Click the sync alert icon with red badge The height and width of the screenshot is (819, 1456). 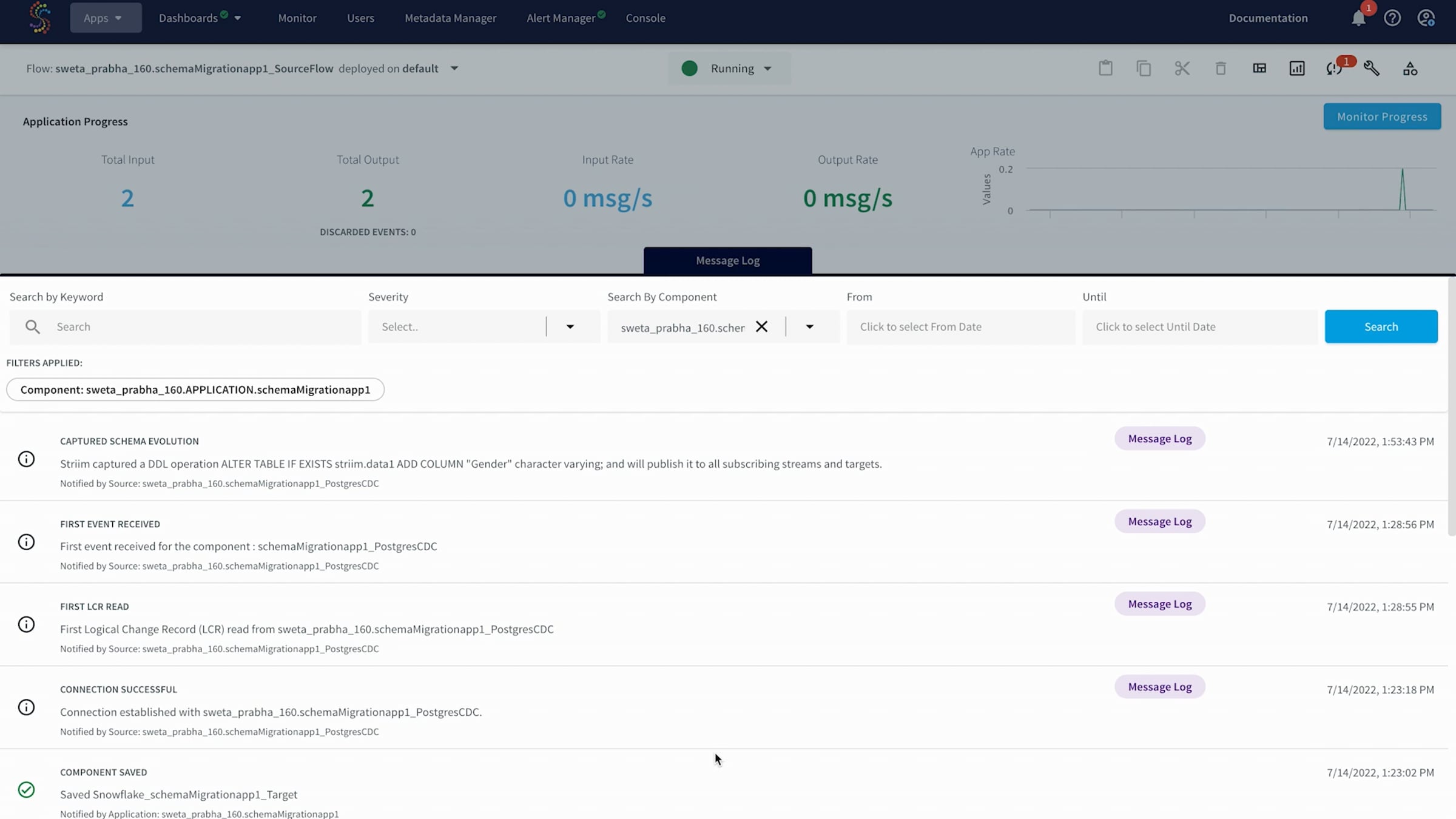[1334, 69]
